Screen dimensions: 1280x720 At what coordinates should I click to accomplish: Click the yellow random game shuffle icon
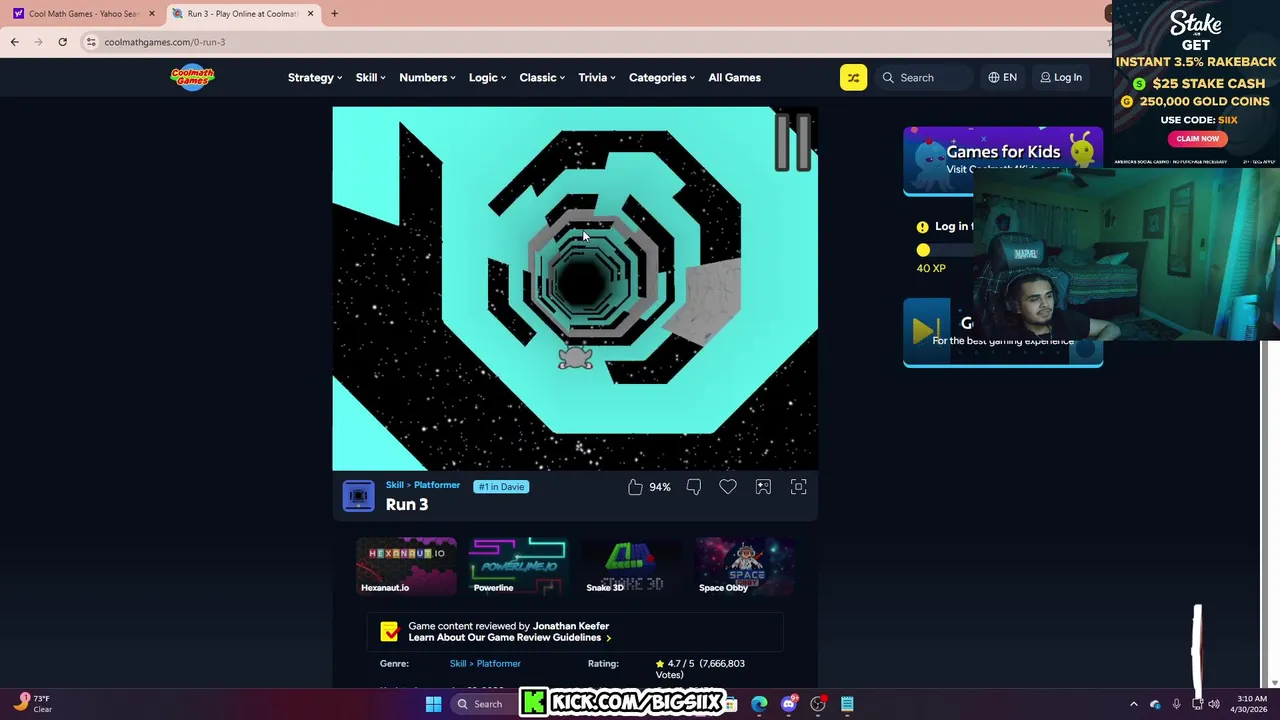pyautogui.click(x=853, y=77)
